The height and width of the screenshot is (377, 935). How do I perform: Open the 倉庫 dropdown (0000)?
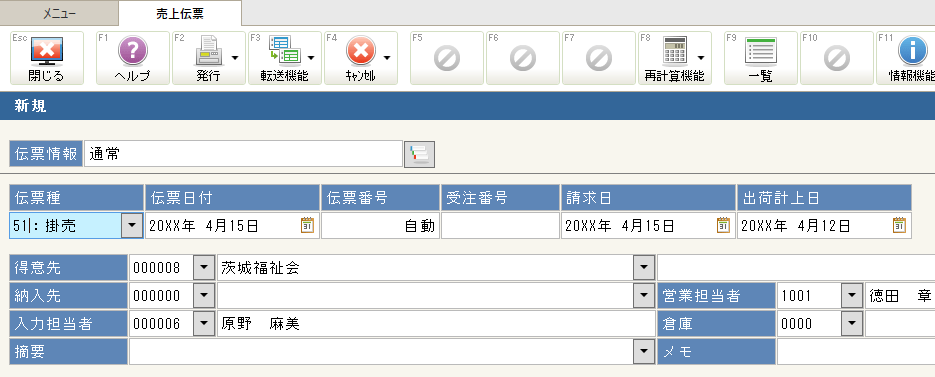[x=852, y=323]
